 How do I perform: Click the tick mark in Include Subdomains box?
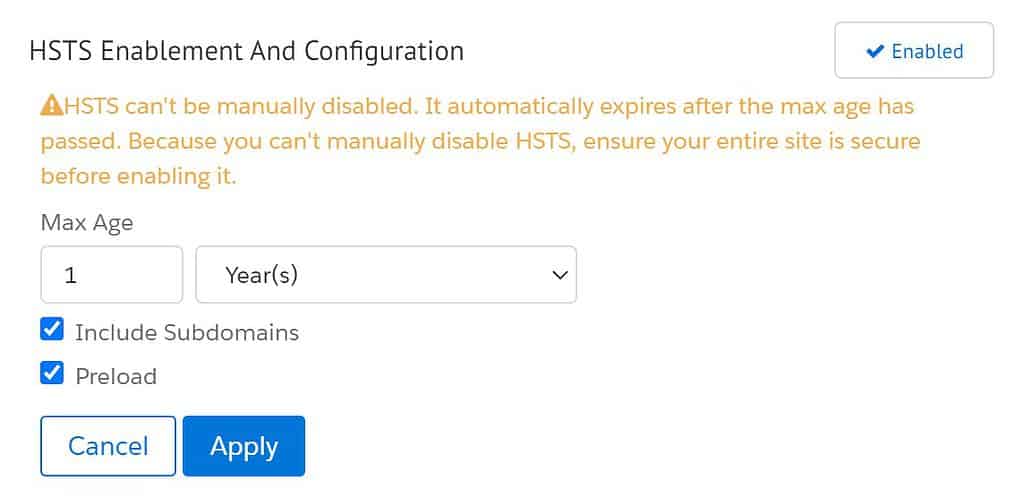(52, 330)
